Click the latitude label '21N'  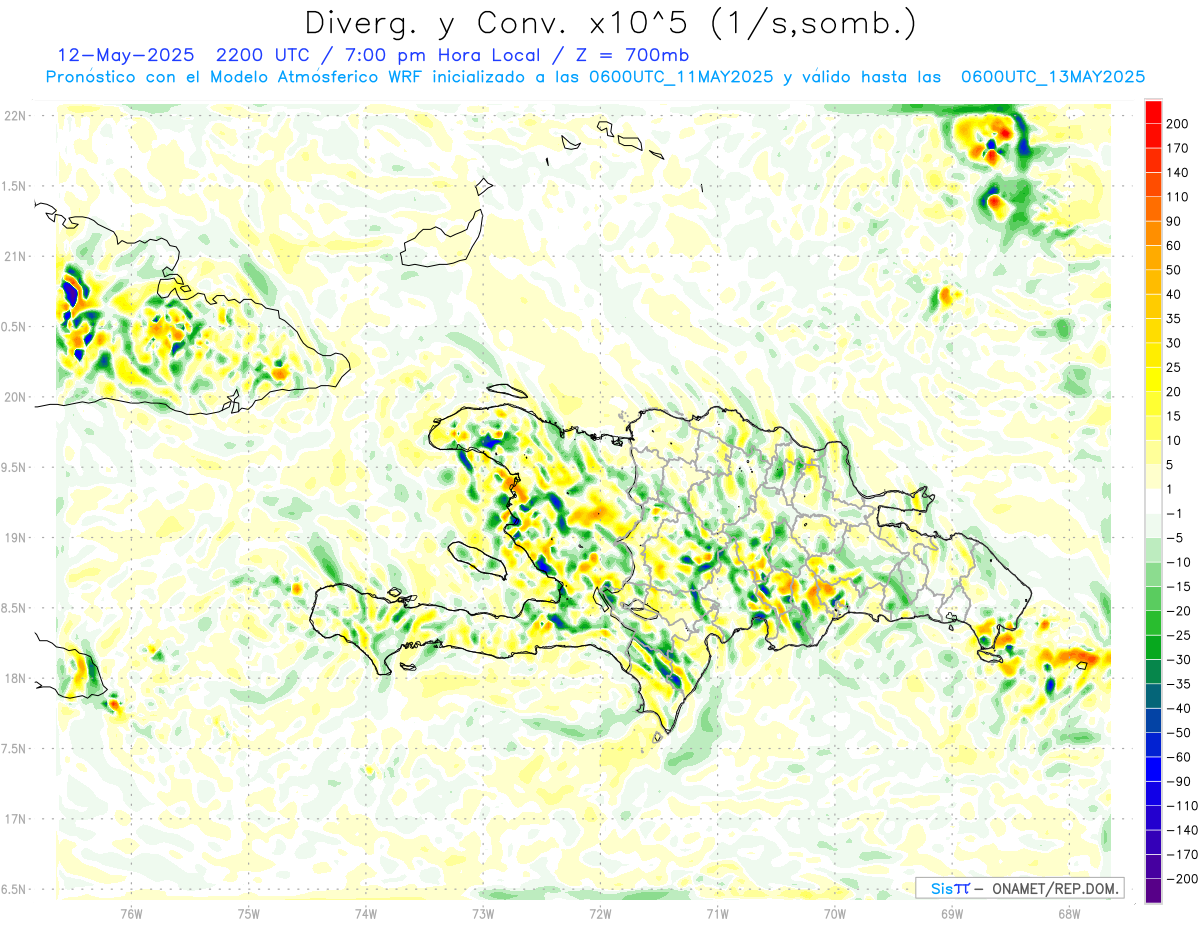point(15,257)
